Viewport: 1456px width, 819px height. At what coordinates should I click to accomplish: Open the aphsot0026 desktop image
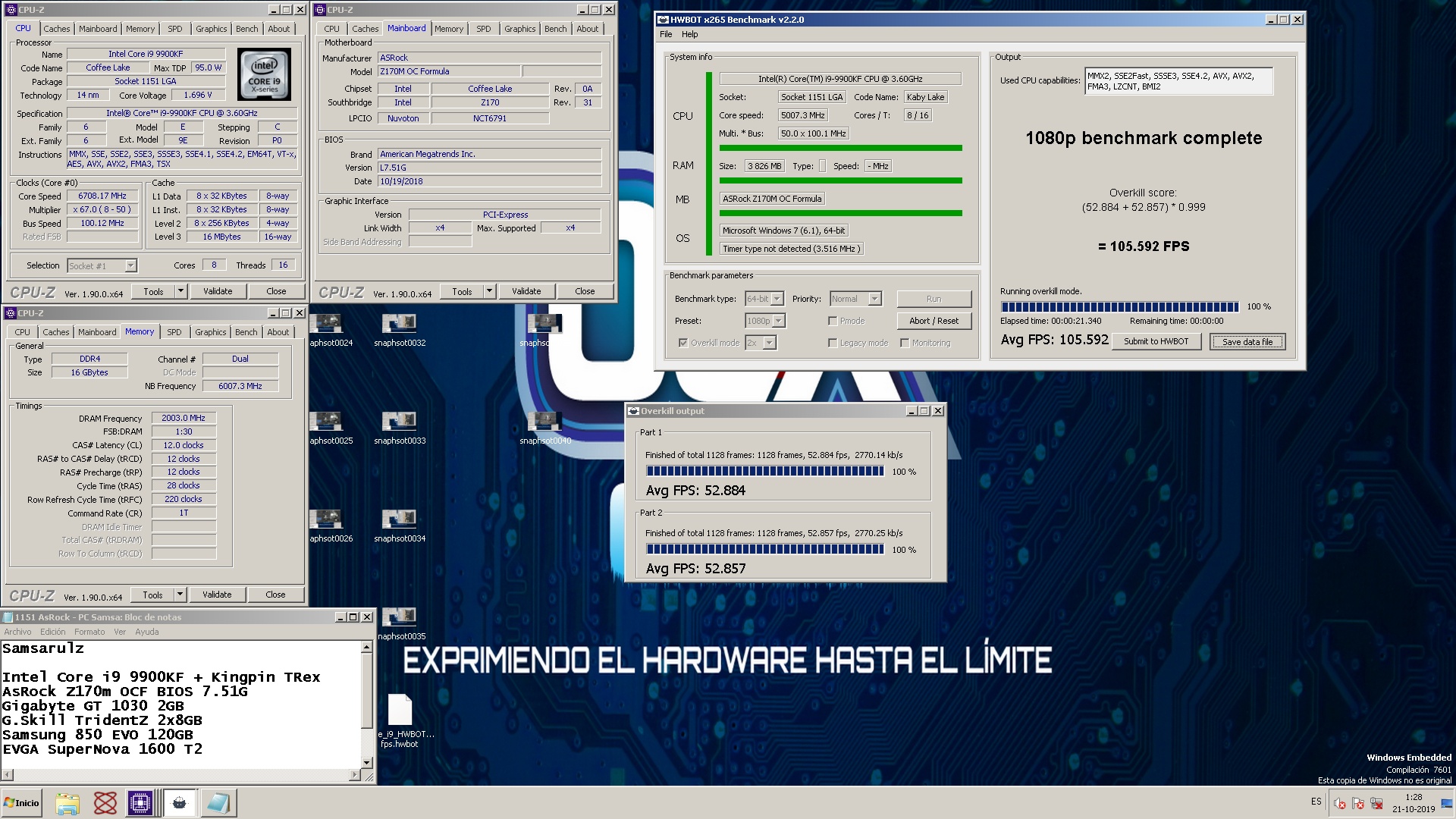[329, 526]
